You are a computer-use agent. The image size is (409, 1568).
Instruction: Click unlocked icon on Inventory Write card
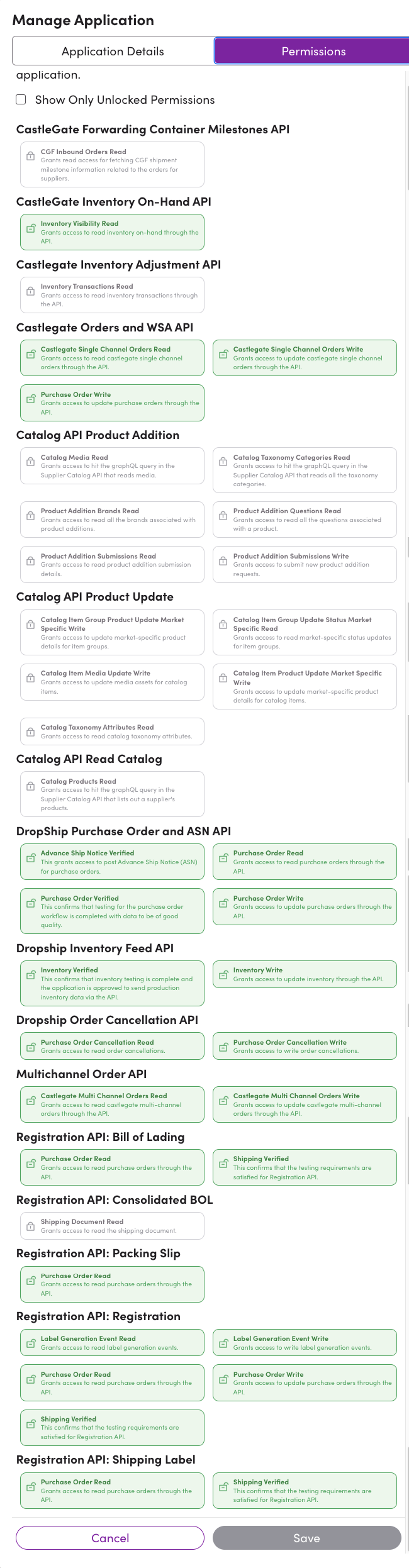click(223, 975)
